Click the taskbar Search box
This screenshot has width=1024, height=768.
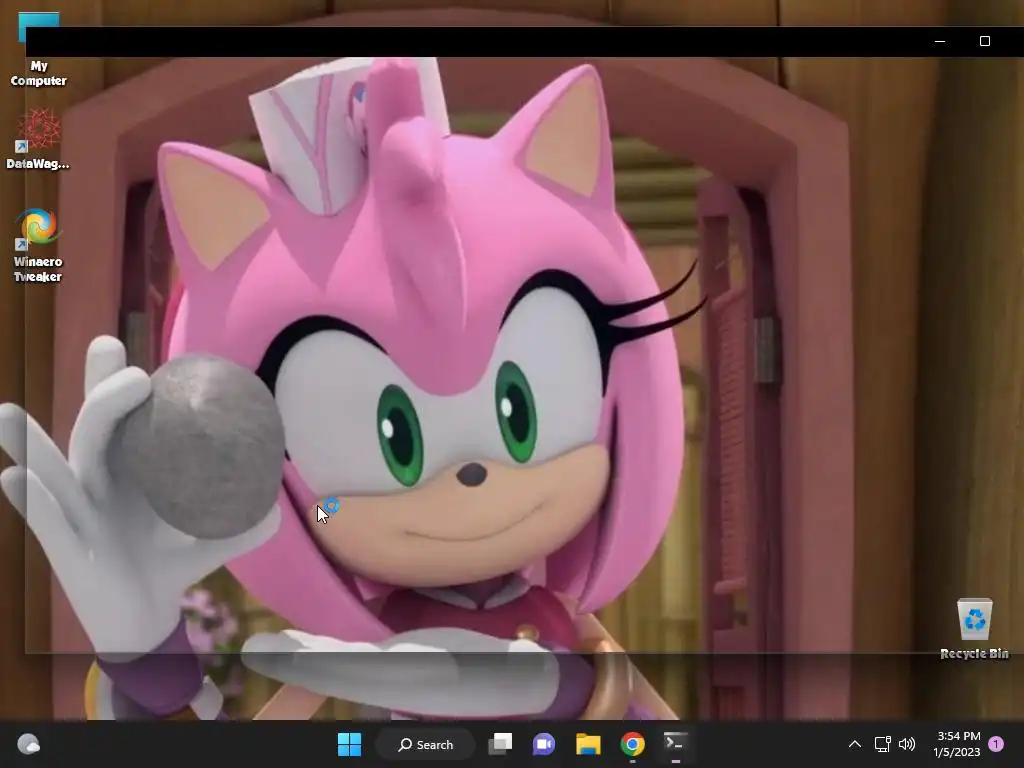(x=426, y=744)
